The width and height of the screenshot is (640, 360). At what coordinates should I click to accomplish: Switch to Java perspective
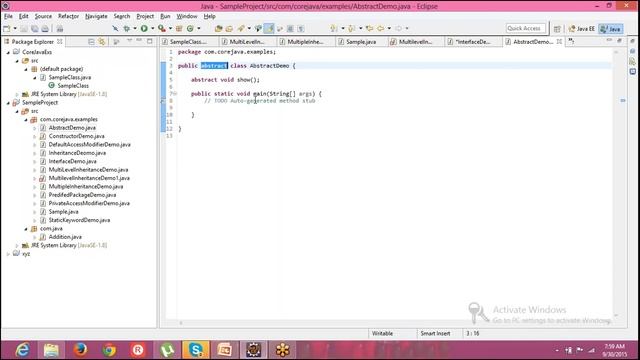pos(611,29)
